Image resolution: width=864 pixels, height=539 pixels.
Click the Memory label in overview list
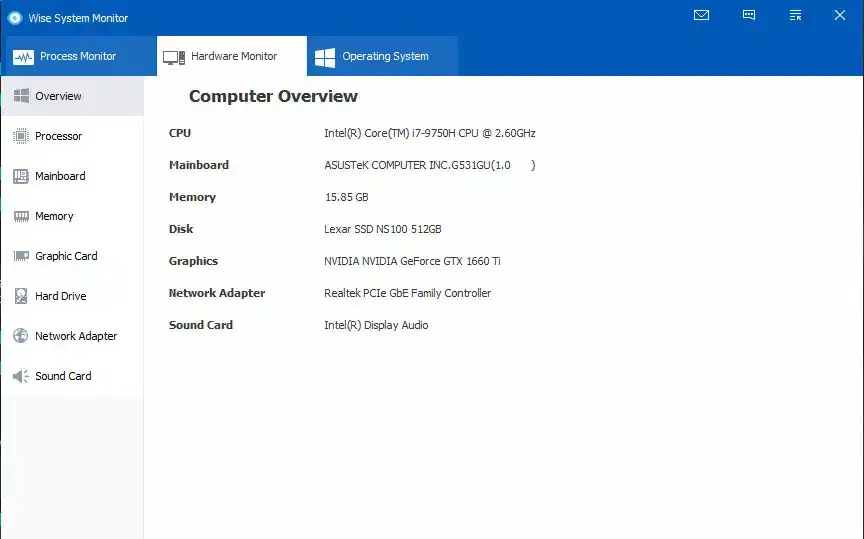click(192, 197)
